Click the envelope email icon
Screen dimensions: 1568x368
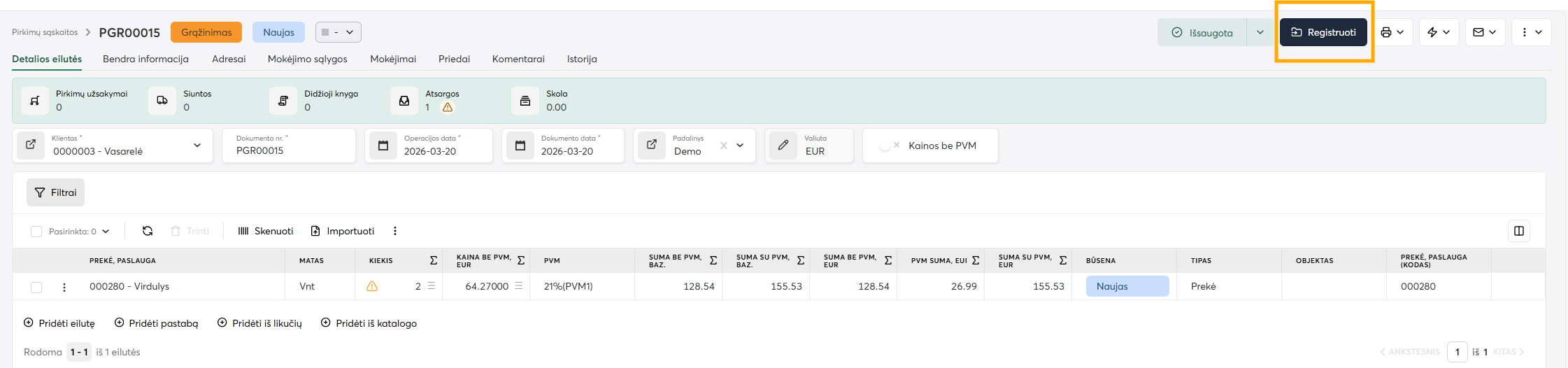point(1478,32)
